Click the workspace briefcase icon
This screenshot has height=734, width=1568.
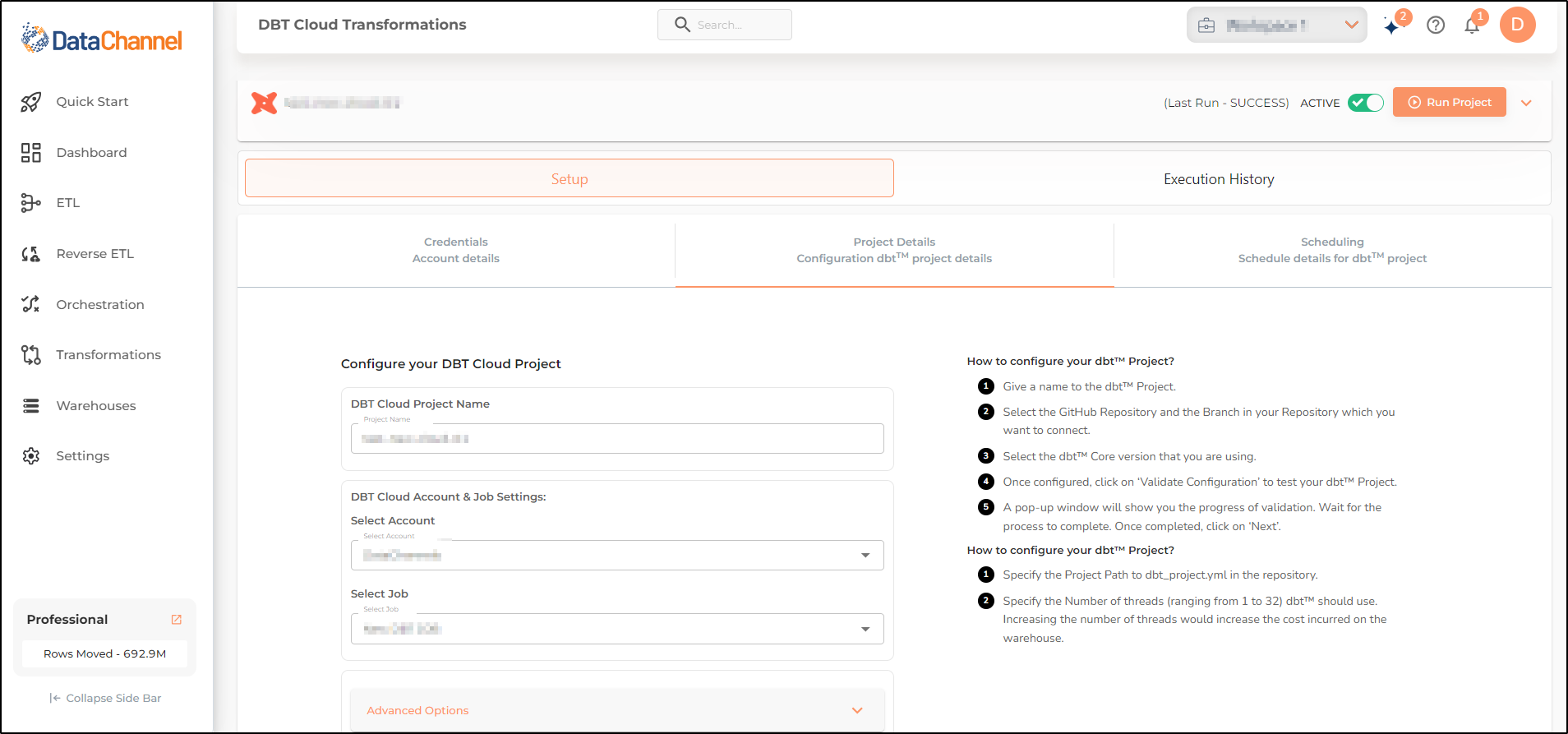1206,25
